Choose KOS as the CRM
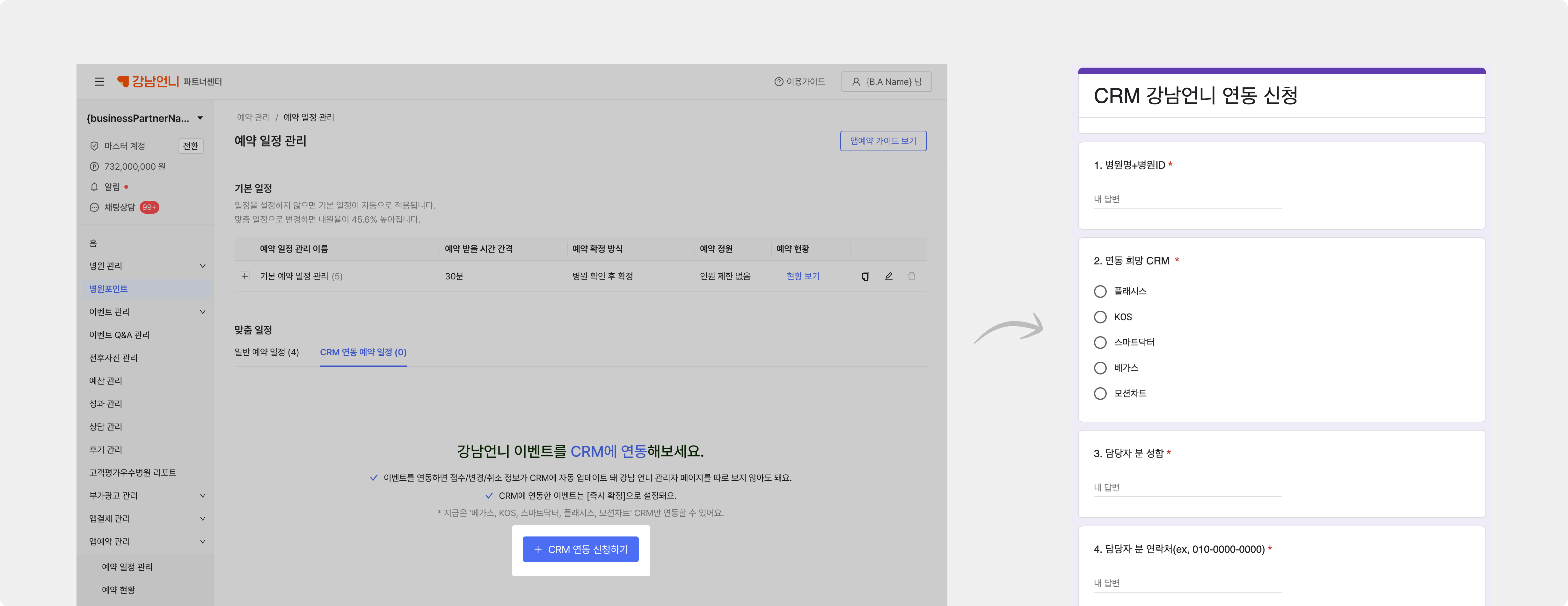This screenshot has height=606, width=1568. pos(1100,317)
